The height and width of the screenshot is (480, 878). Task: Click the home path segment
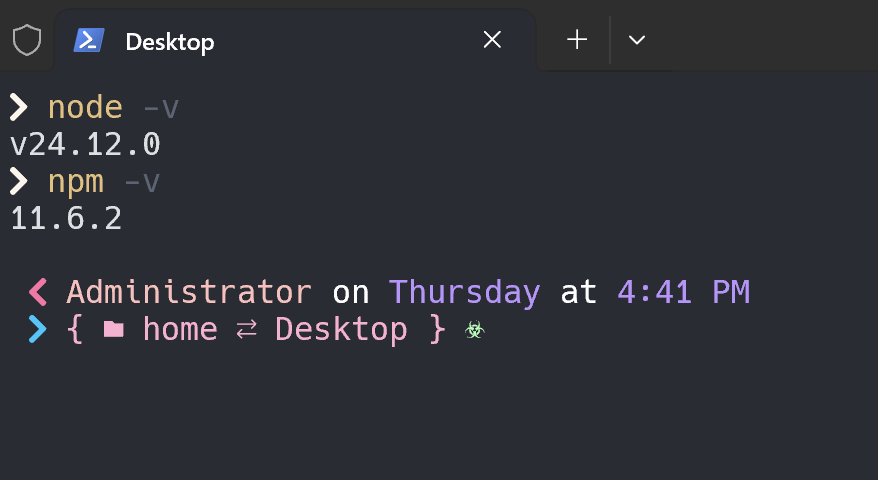[x=180, y=329]
